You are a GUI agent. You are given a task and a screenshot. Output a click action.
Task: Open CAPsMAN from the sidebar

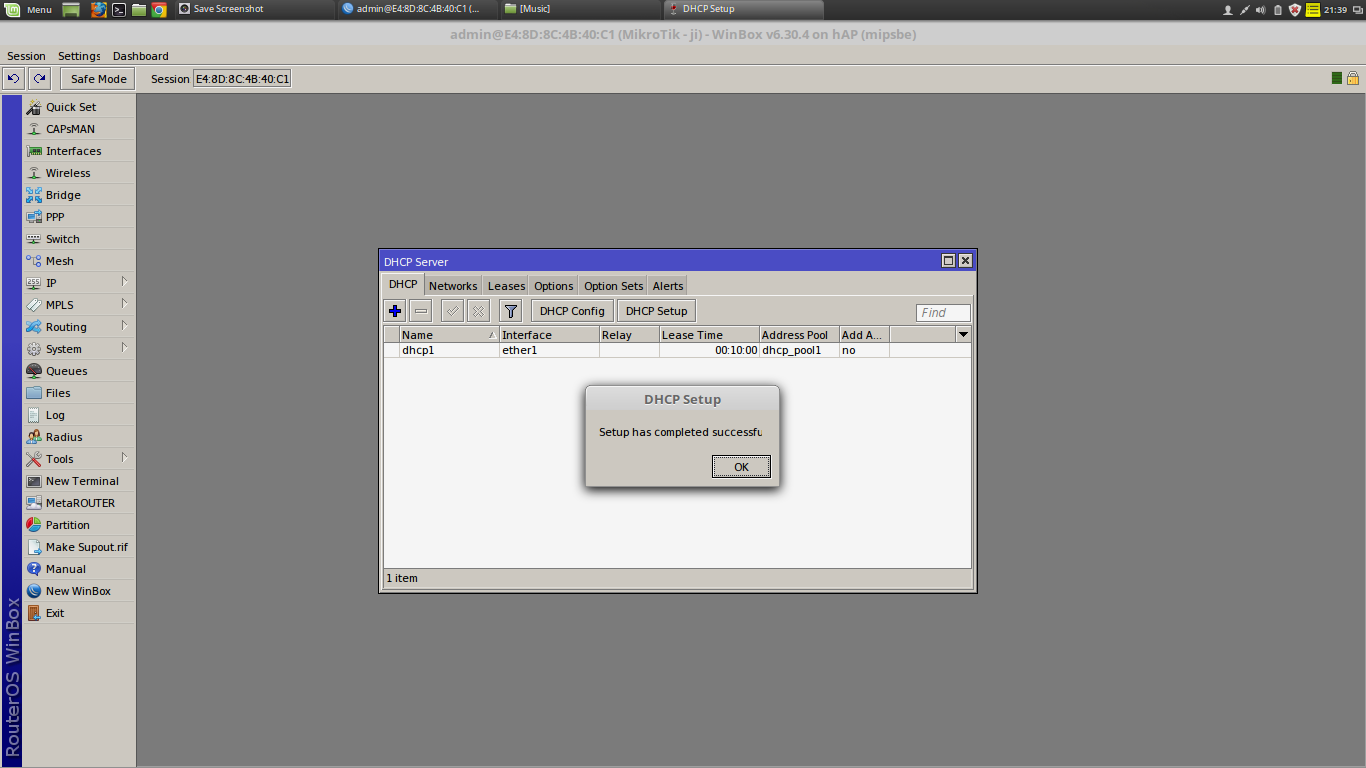coord(79,129)
